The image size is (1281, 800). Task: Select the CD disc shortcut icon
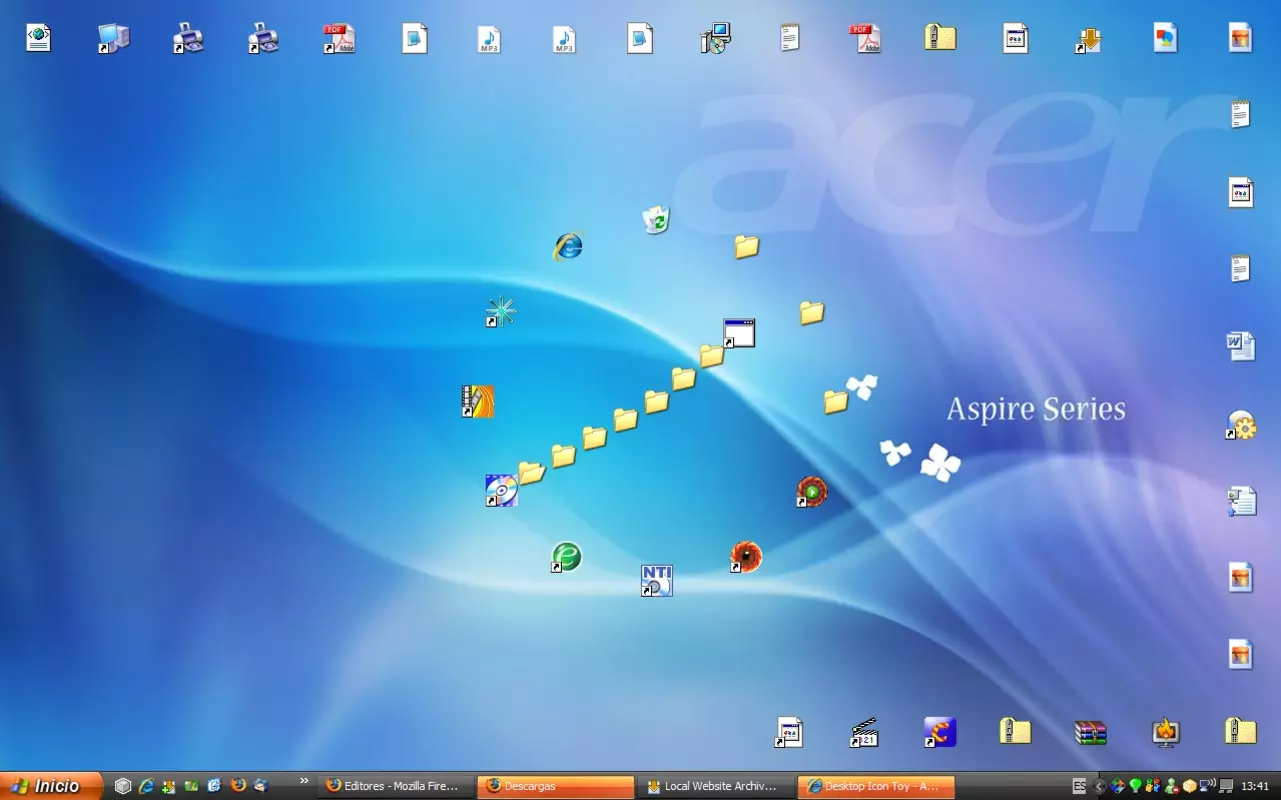click(x=501, y=491)
